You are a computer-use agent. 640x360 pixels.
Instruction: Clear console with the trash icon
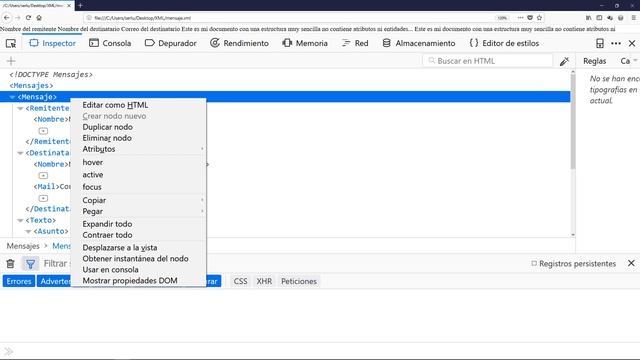click(11, 264)
